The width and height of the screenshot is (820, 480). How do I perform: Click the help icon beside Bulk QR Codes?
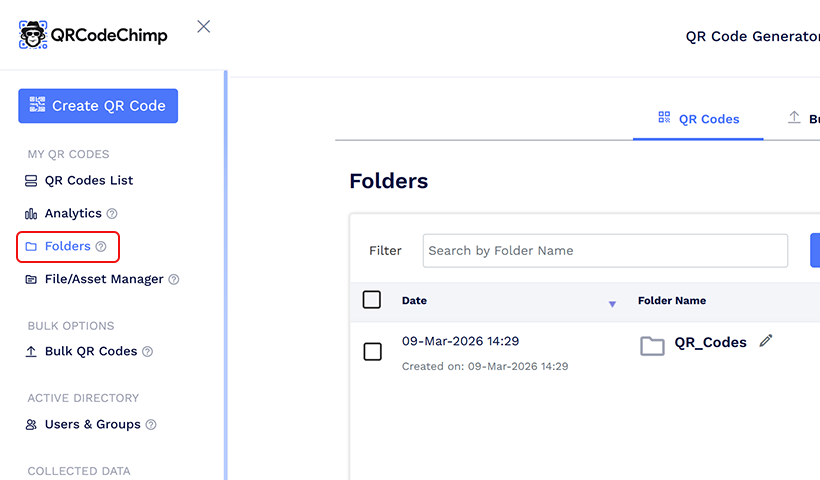tap(148, 352)
